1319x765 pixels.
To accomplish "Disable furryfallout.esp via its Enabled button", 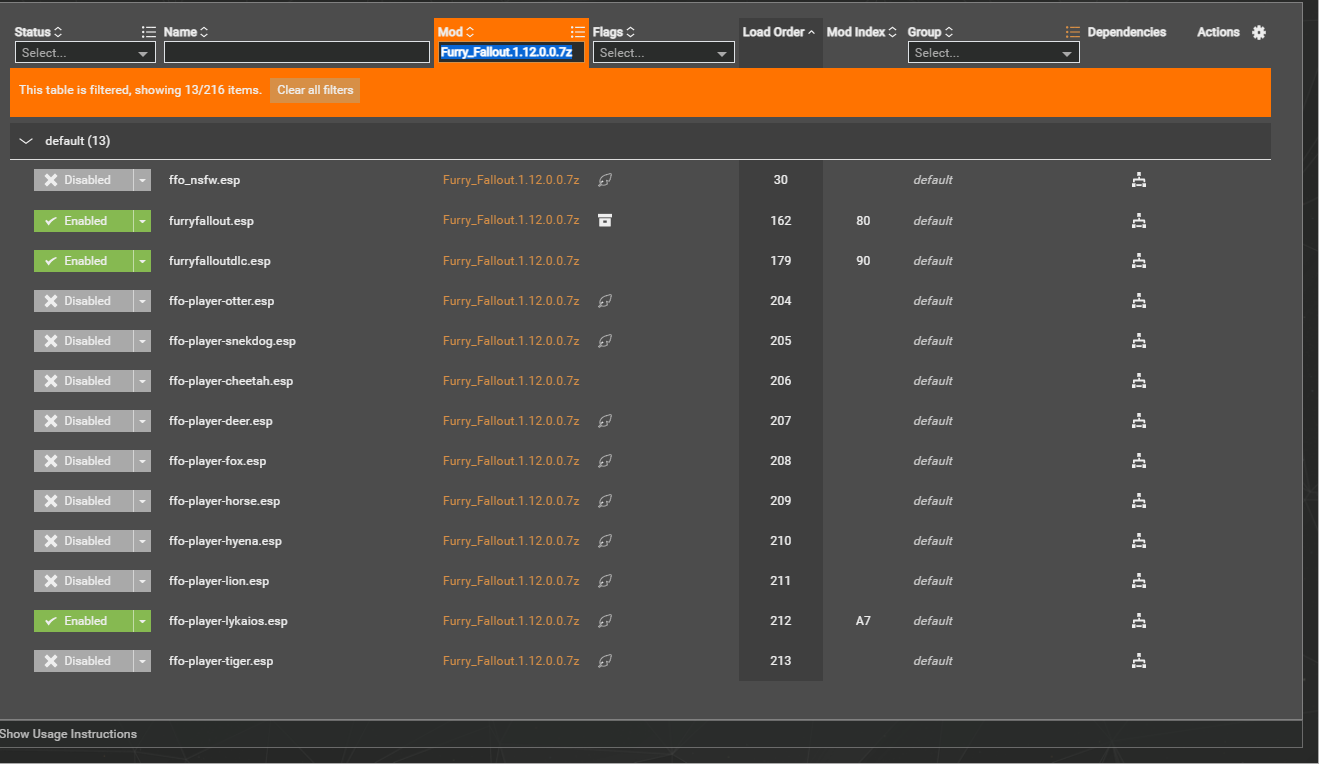I will click(x=83, y=220).
